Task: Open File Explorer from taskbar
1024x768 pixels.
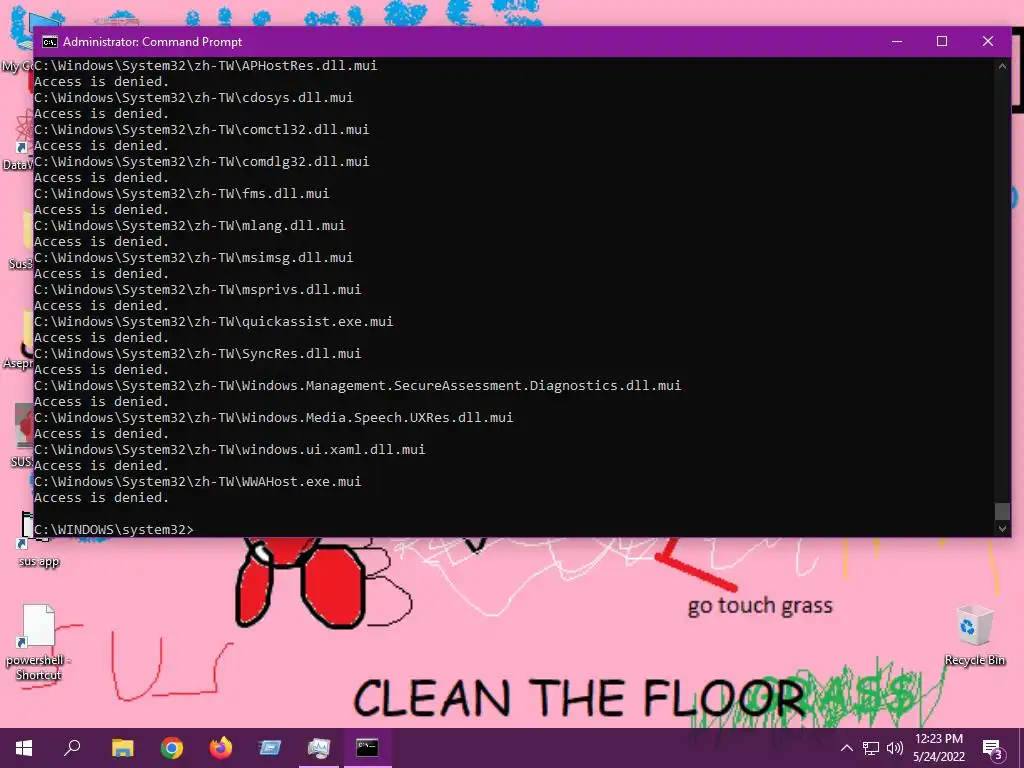Action: point(122,748)
